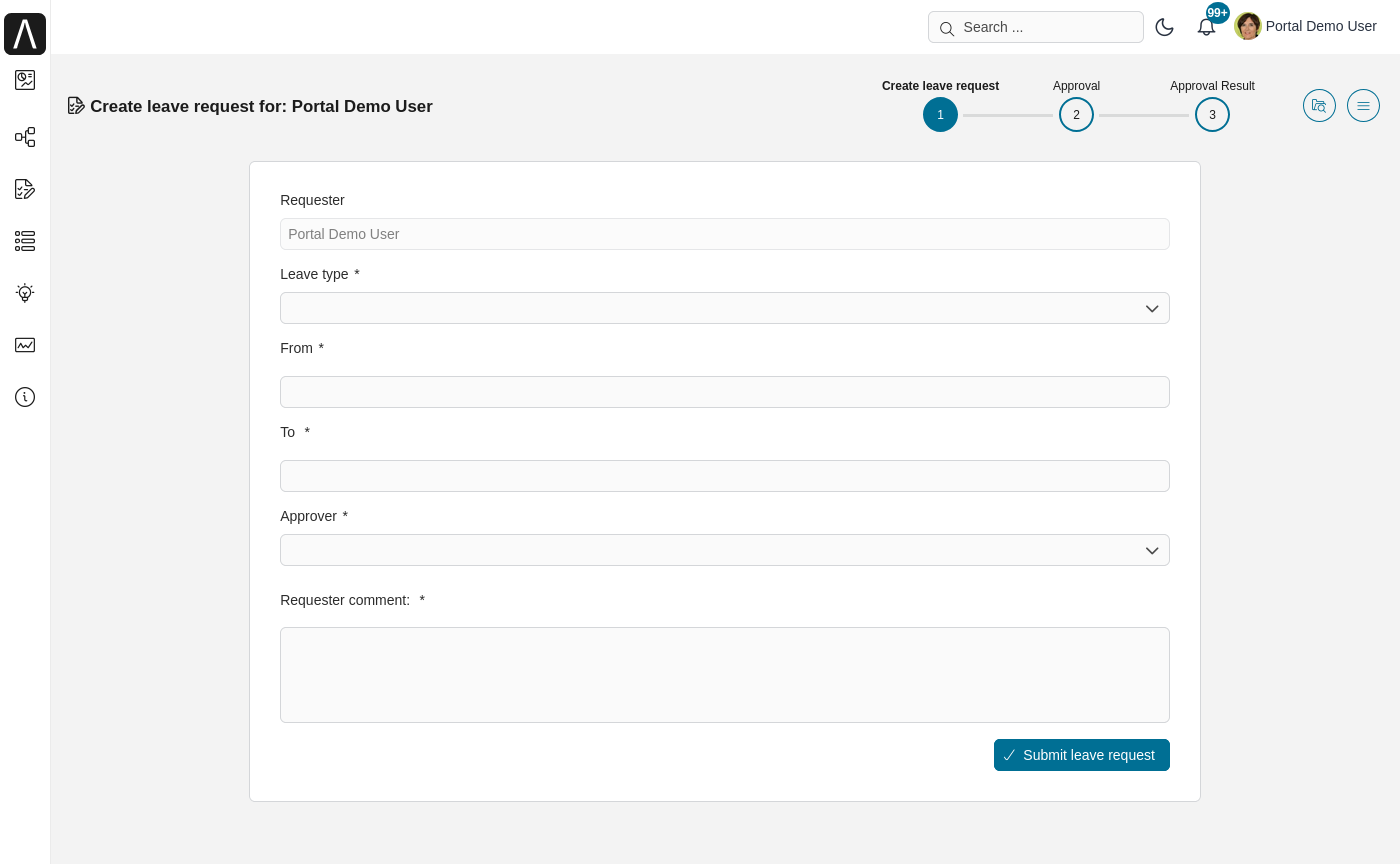This screenshot has height=864, width=1400.
Task: Click the Lambda logo in top-left corner
Action: coord(25,33)
